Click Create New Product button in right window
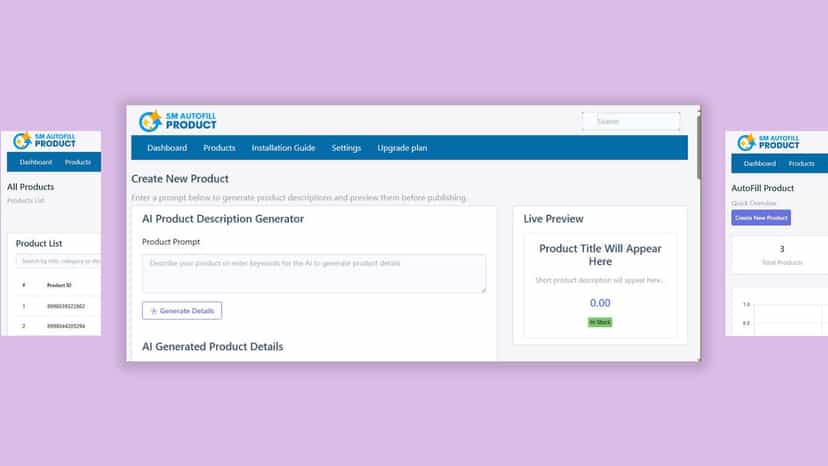The image size is (828, 466). point(761,218)
